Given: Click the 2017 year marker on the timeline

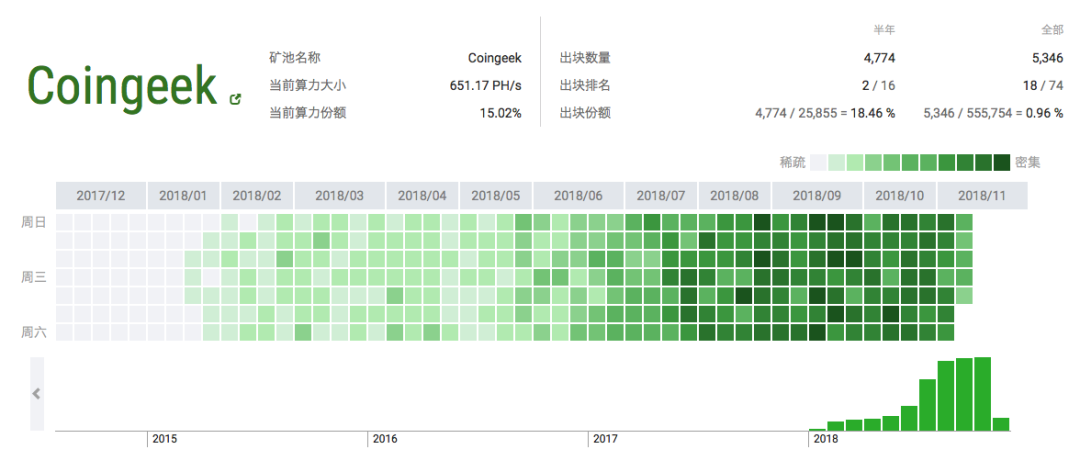Looking at the screenshot, I should coord(605,439).
